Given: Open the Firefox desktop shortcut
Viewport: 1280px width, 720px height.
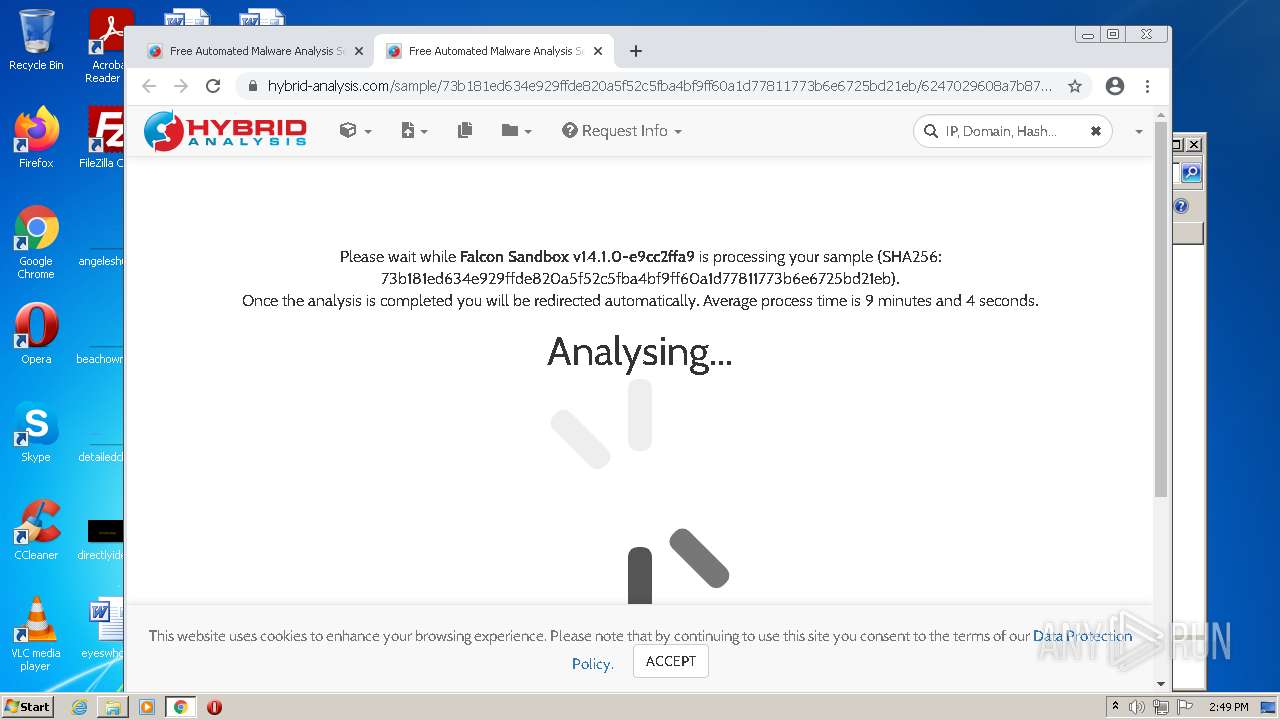Looking at the screenshot, I should pos(36,138).
